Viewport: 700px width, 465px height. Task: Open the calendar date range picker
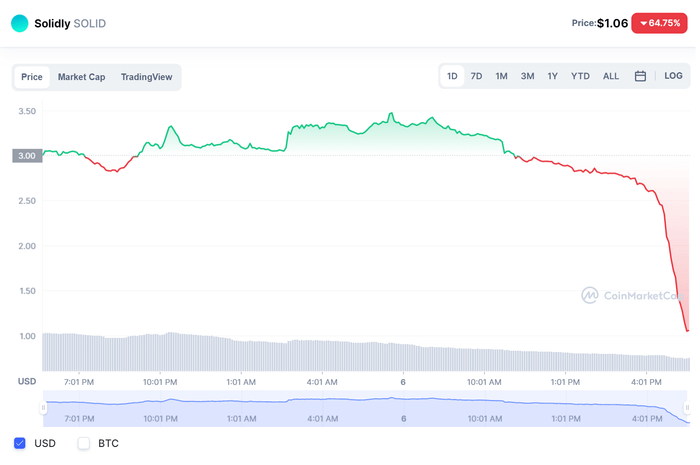click(640, 76)
